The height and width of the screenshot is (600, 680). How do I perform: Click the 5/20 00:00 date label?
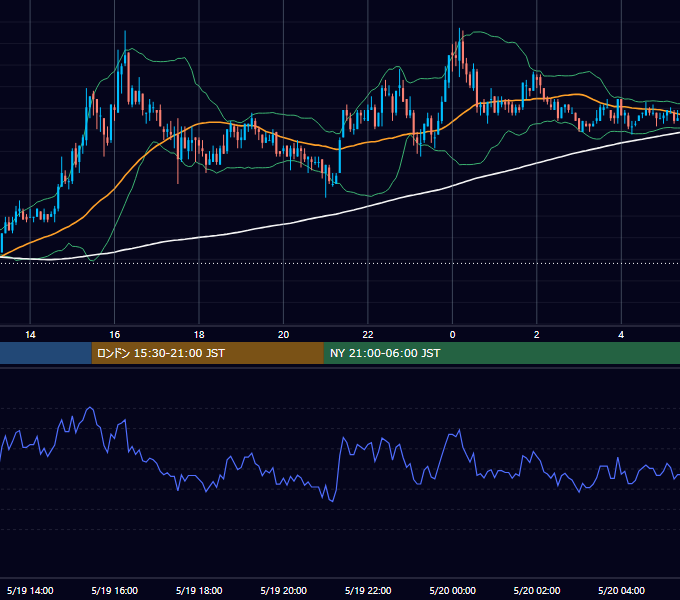pyautogui.click(x=452, y=590)
